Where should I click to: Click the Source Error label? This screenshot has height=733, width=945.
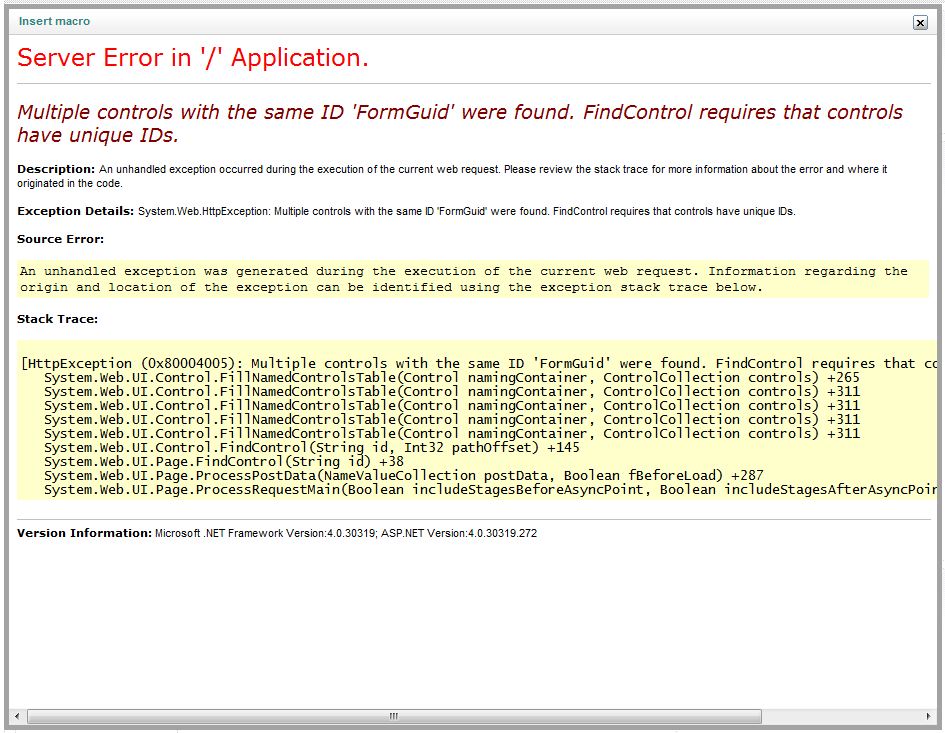point(60,239)
